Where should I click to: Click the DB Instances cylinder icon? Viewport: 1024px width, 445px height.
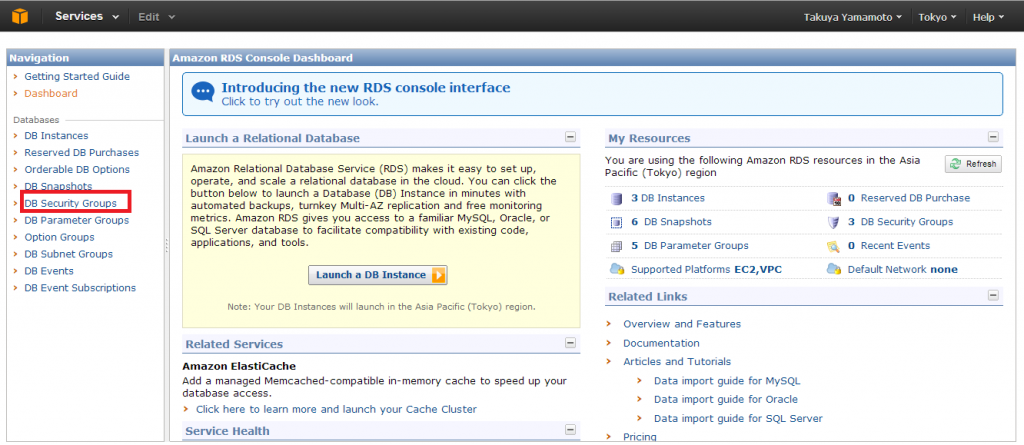click(x=616, y=198)
